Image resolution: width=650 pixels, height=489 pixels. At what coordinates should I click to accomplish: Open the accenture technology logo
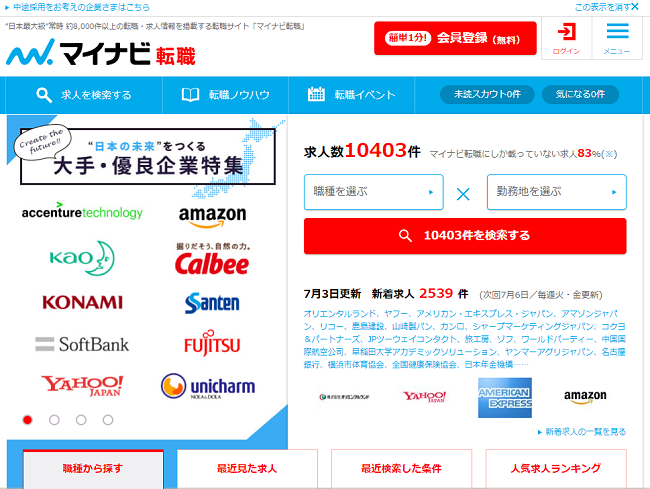[82, 212]
